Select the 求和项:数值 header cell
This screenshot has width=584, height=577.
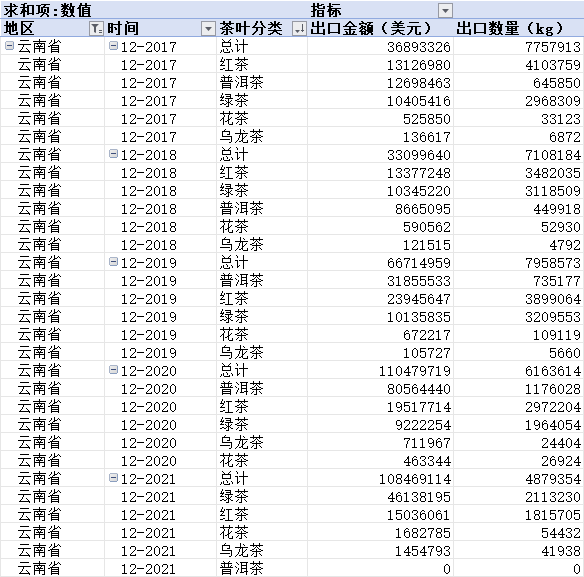(x=47, y=10)
